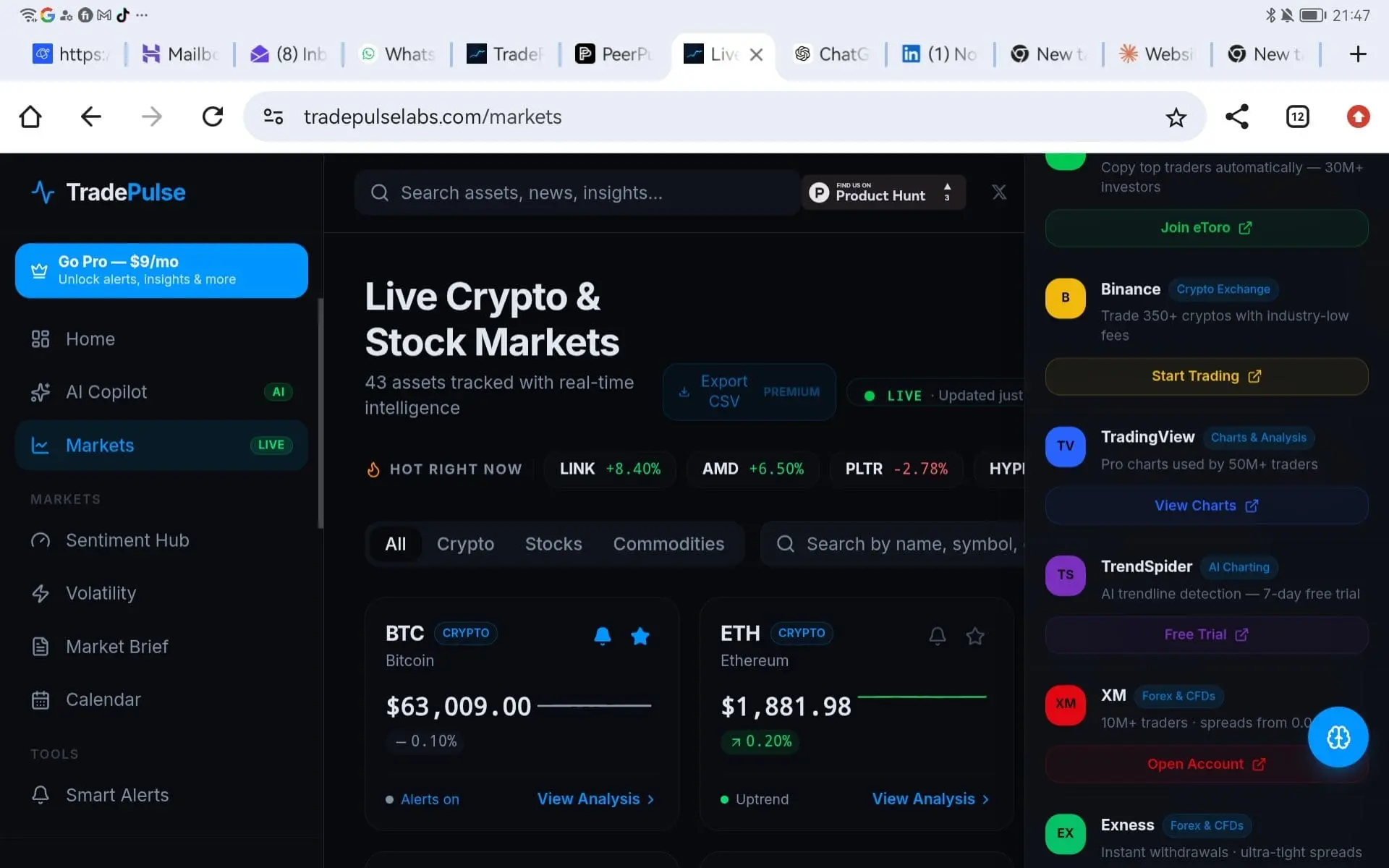Go to browser home page
This screenshot has height=868, width=1389.
point(30,116)
